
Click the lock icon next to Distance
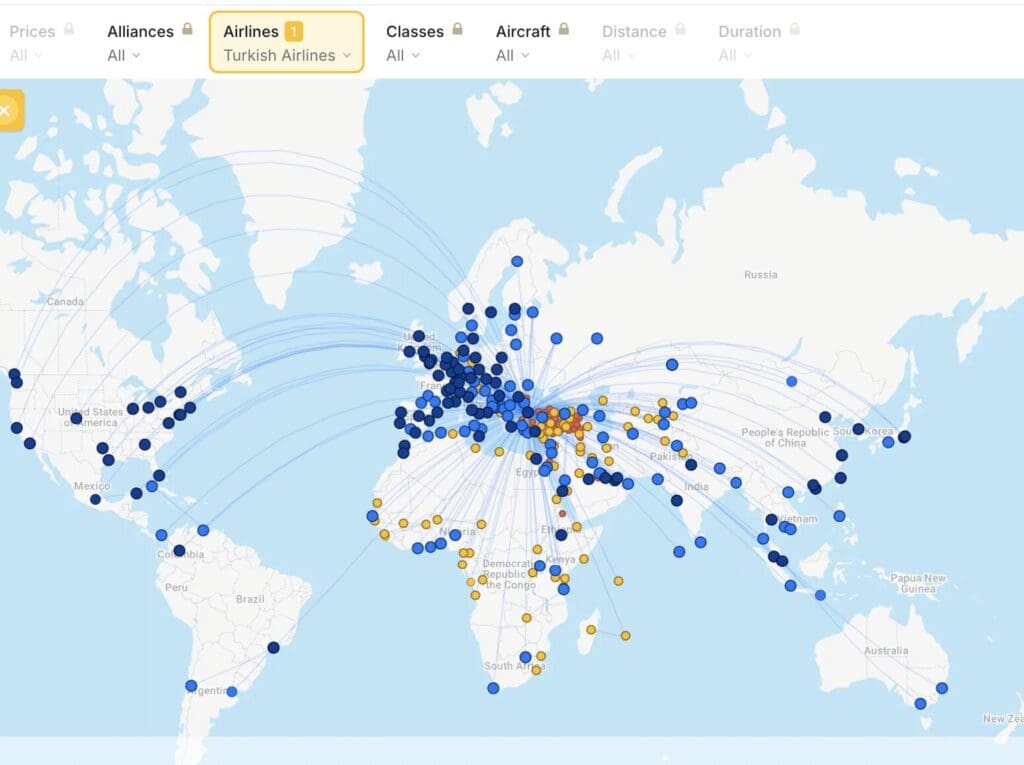(x=681, y=30)
